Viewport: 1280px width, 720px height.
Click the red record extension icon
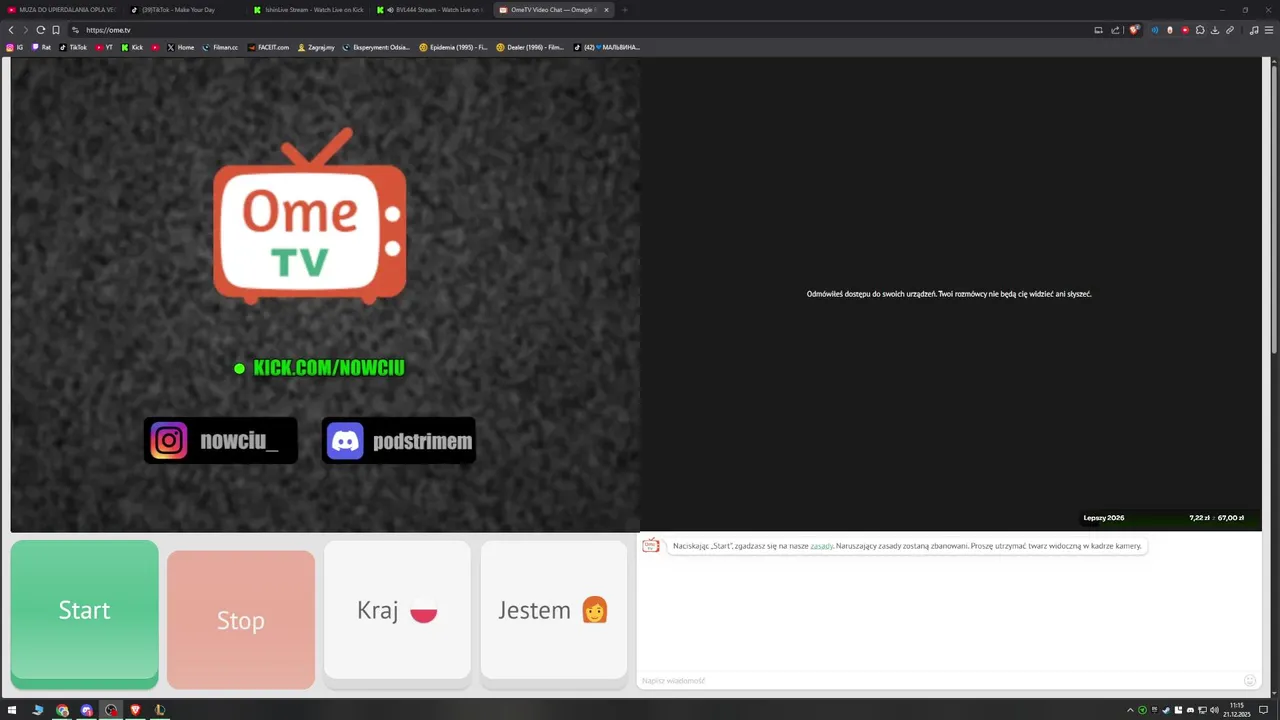(1185, 30)
